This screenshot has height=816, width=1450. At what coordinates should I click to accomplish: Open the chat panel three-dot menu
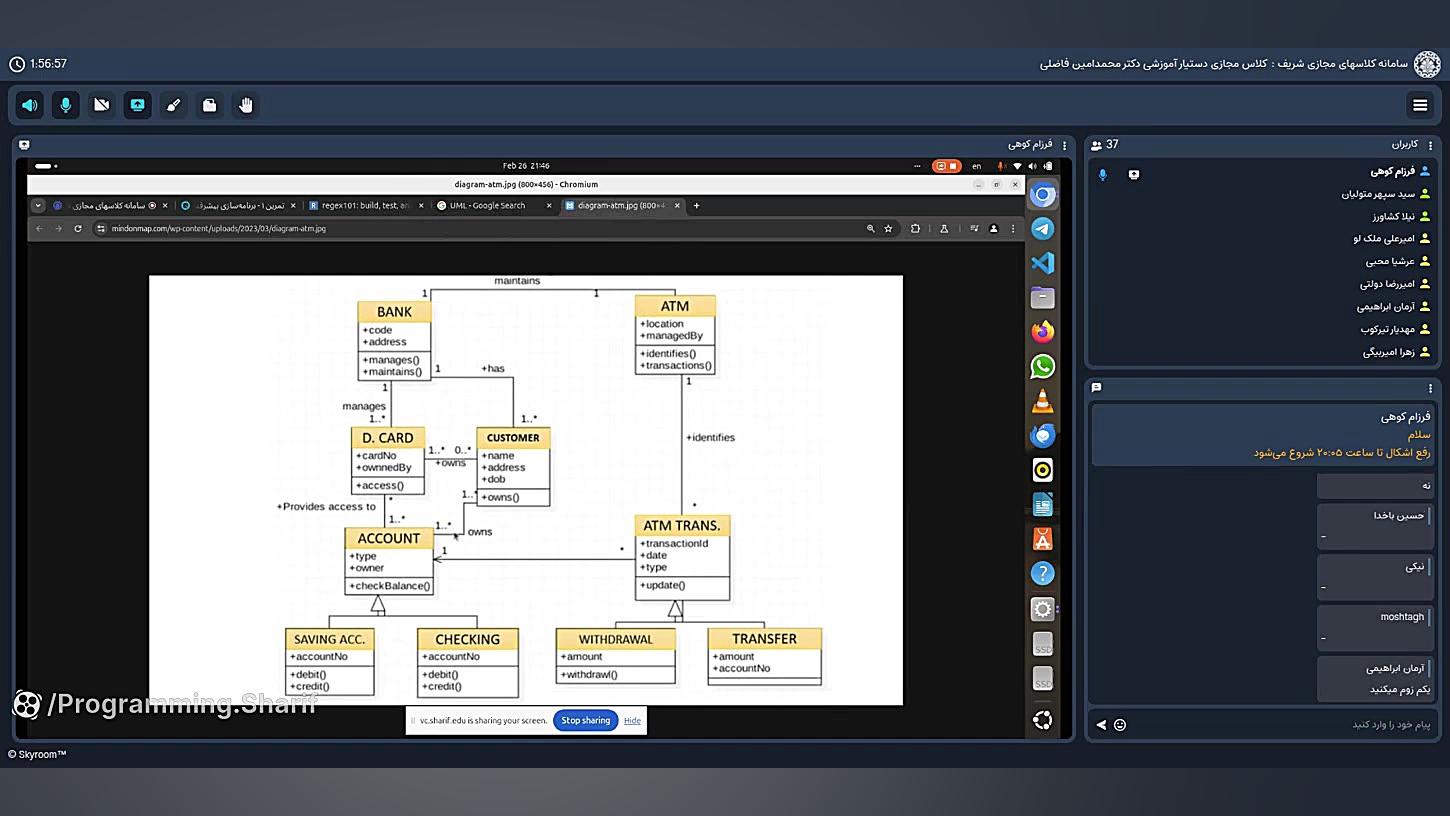[x=1430, y=388]
